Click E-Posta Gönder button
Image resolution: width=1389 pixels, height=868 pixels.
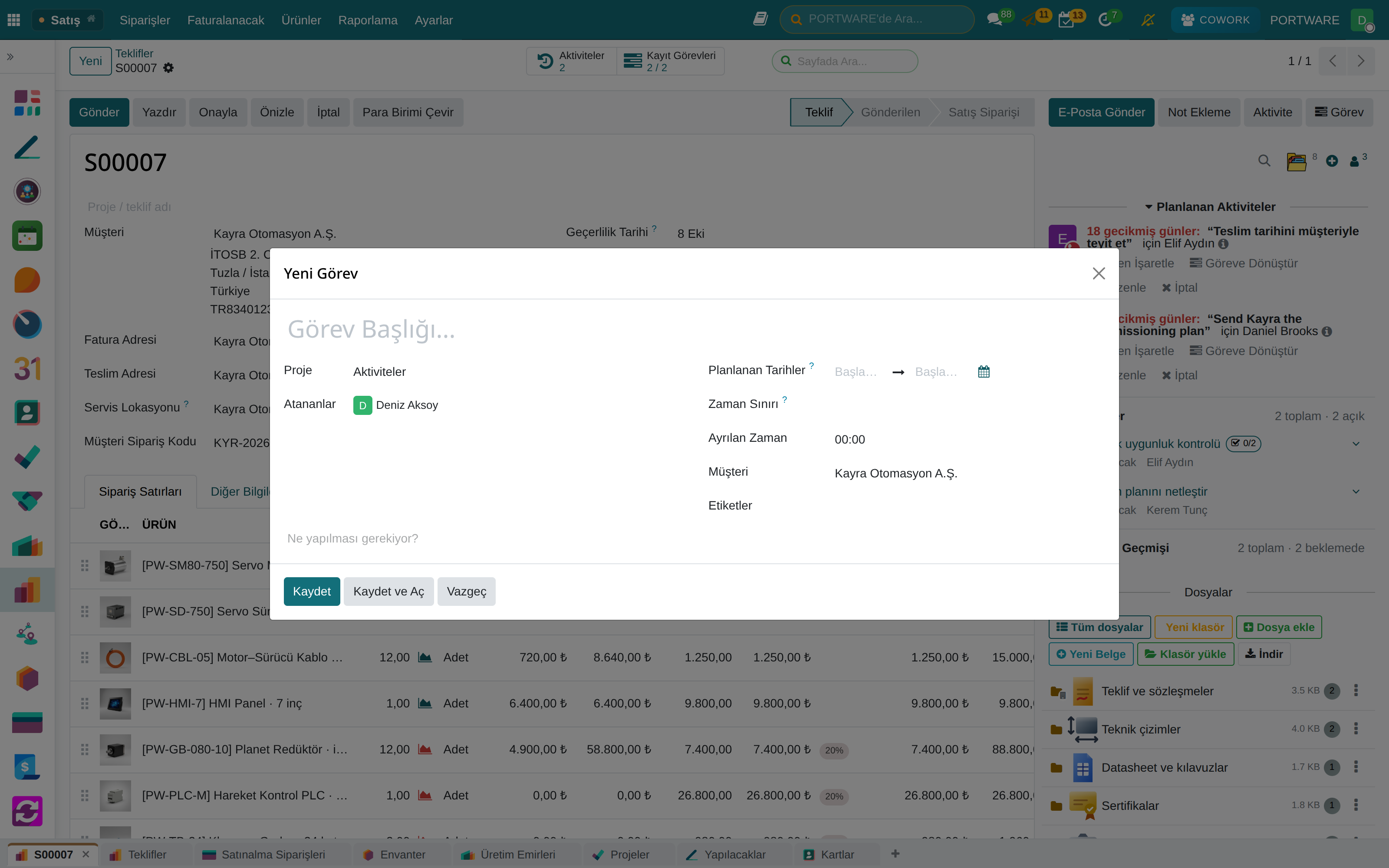(1101, 112)
